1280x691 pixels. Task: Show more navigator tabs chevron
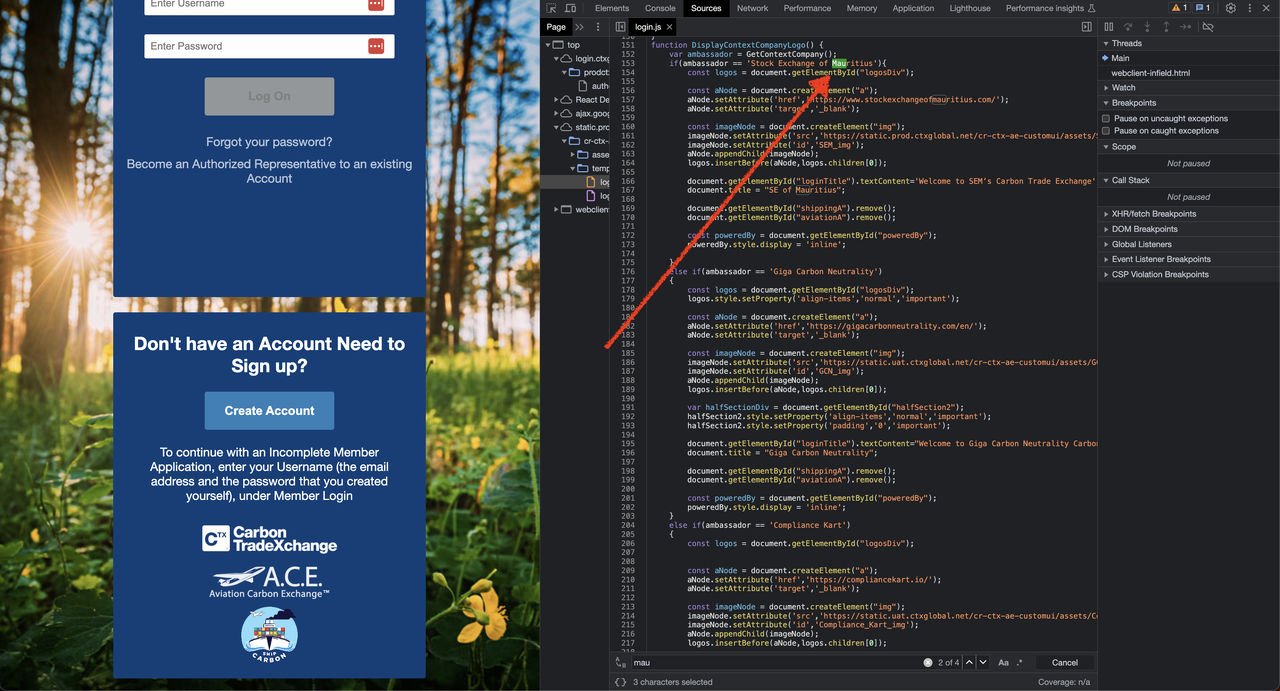(x=579, y=27)
